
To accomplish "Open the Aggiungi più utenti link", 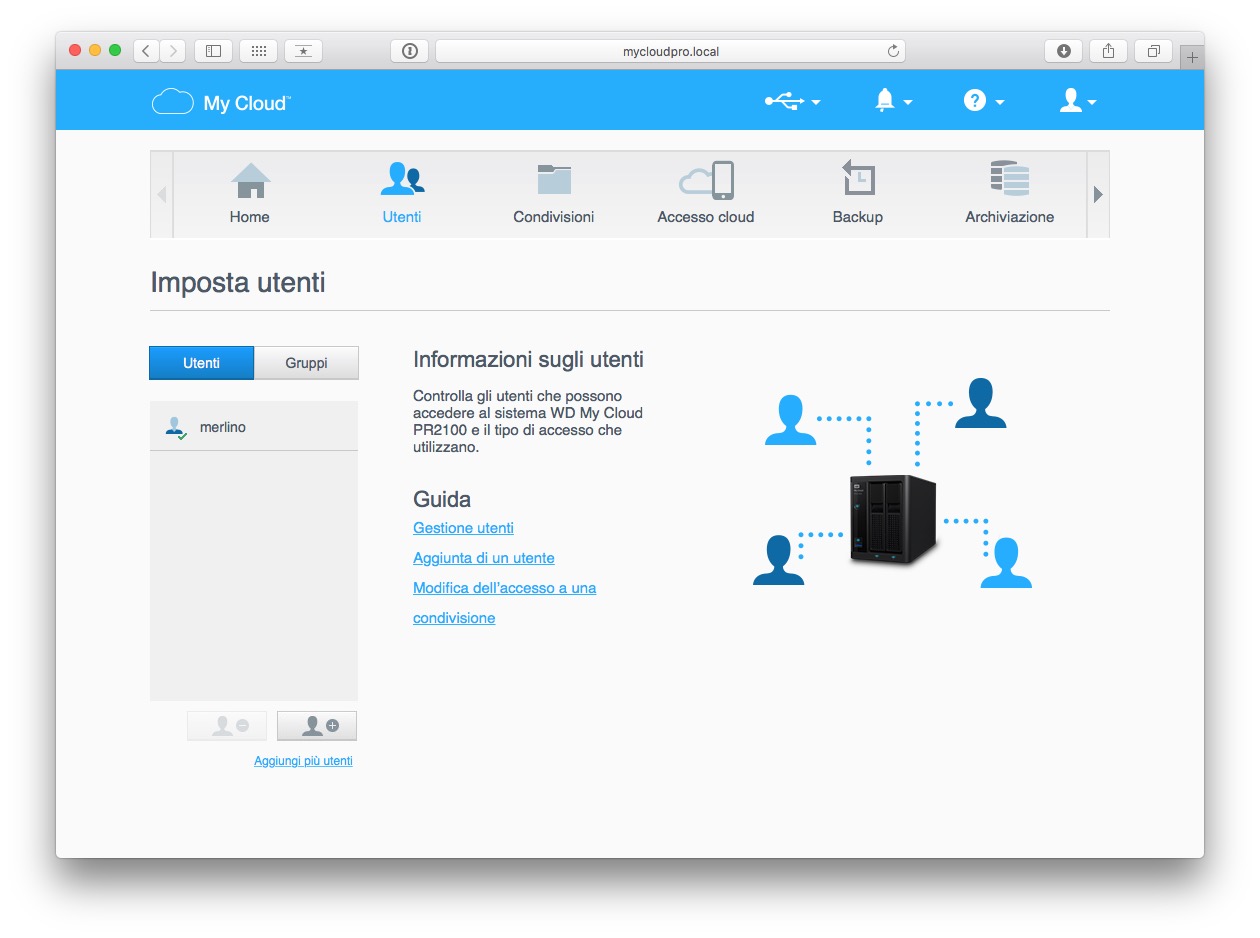I will [303, 761].
